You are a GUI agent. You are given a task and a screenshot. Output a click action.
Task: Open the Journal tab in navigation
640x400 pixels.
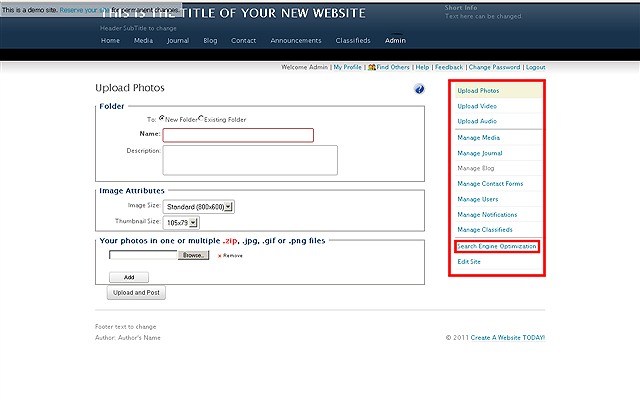click(x=178, y=41)
